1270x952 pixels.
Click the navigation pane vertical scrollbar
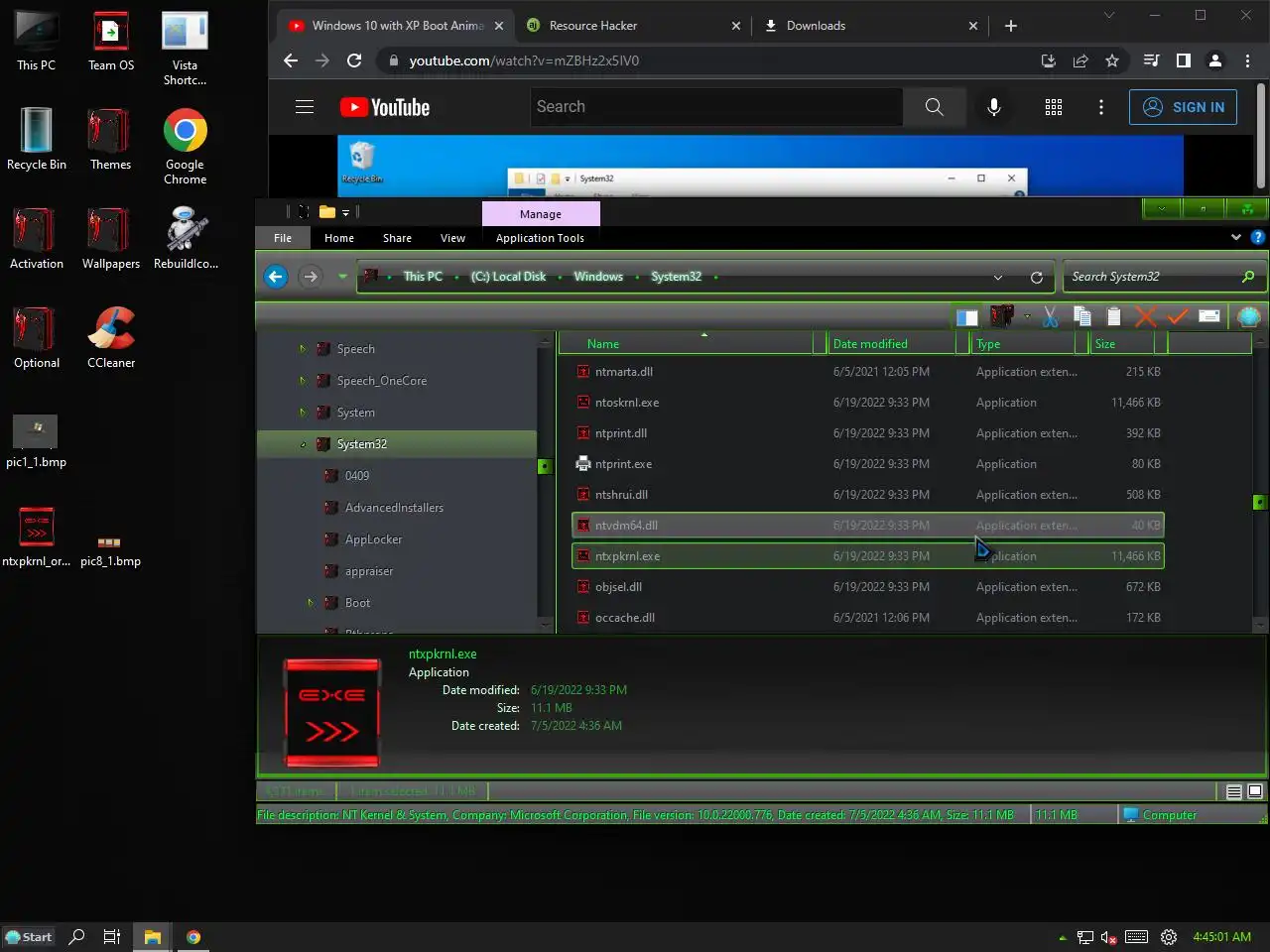pyautogui.click(x=545, y=483)
